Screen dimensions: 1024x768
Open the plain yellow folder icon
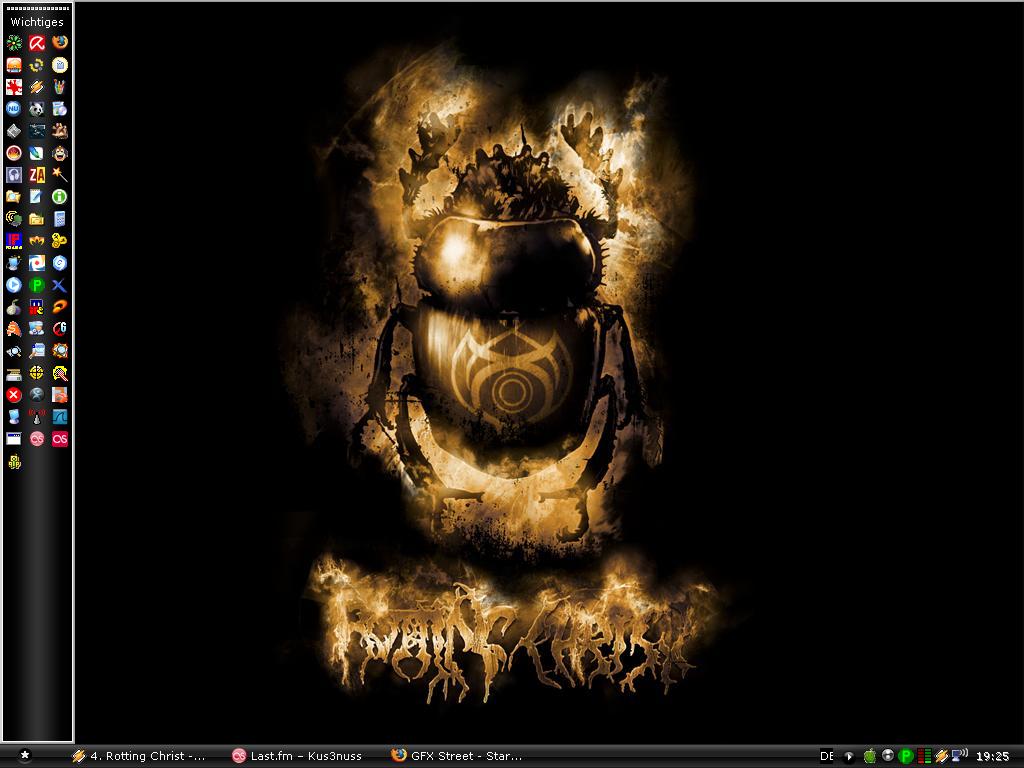(37, 219)
